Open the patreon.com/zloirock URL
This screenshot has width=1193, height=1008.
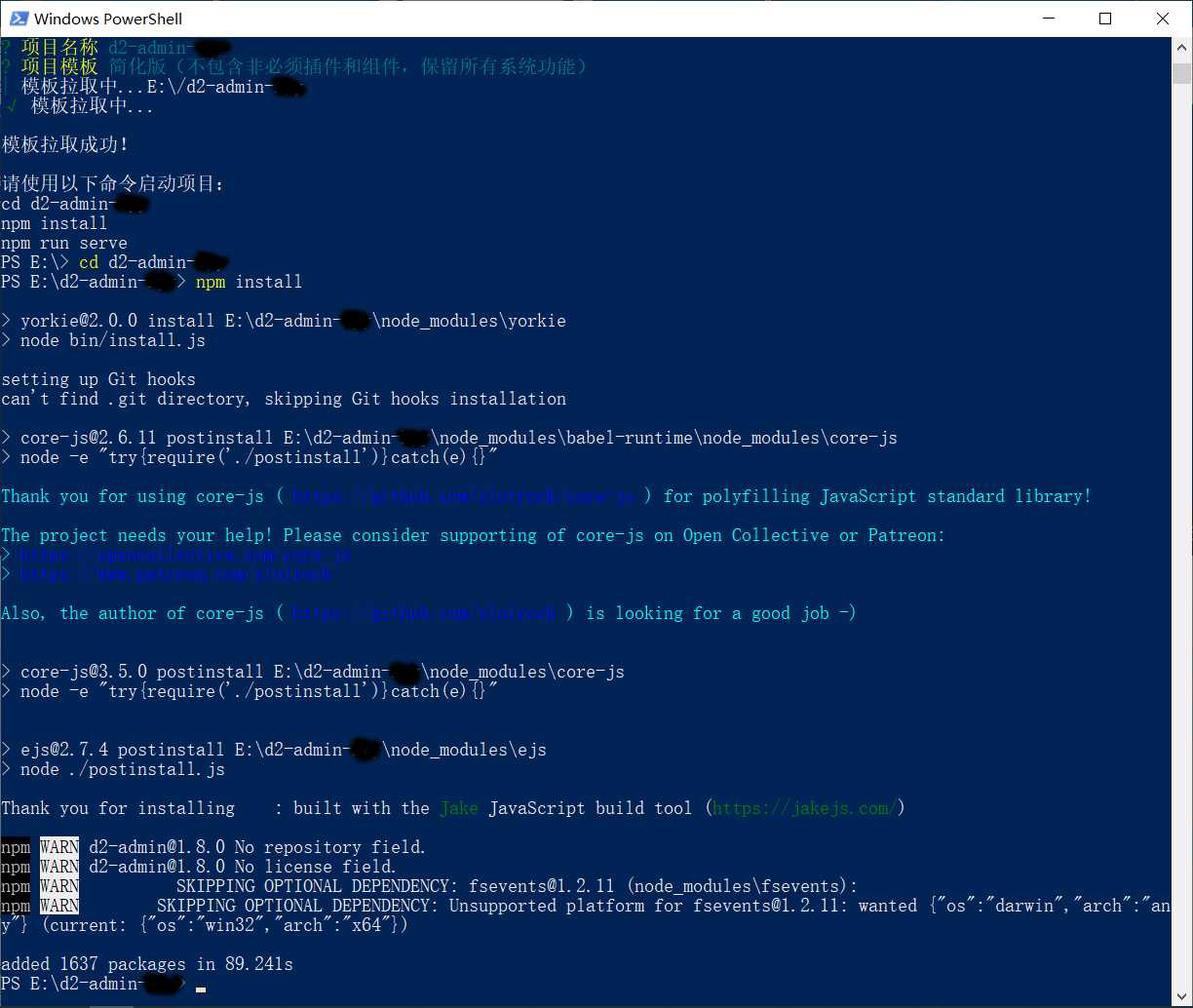[x=175, y=574]
